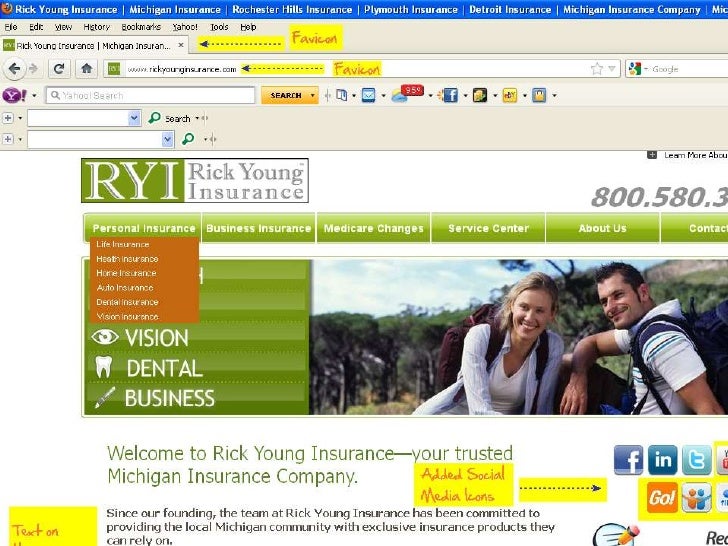Open the Service Center nav item
This screenshot has width=728, height=546.
pyautogui.click(x=488, y=228)
